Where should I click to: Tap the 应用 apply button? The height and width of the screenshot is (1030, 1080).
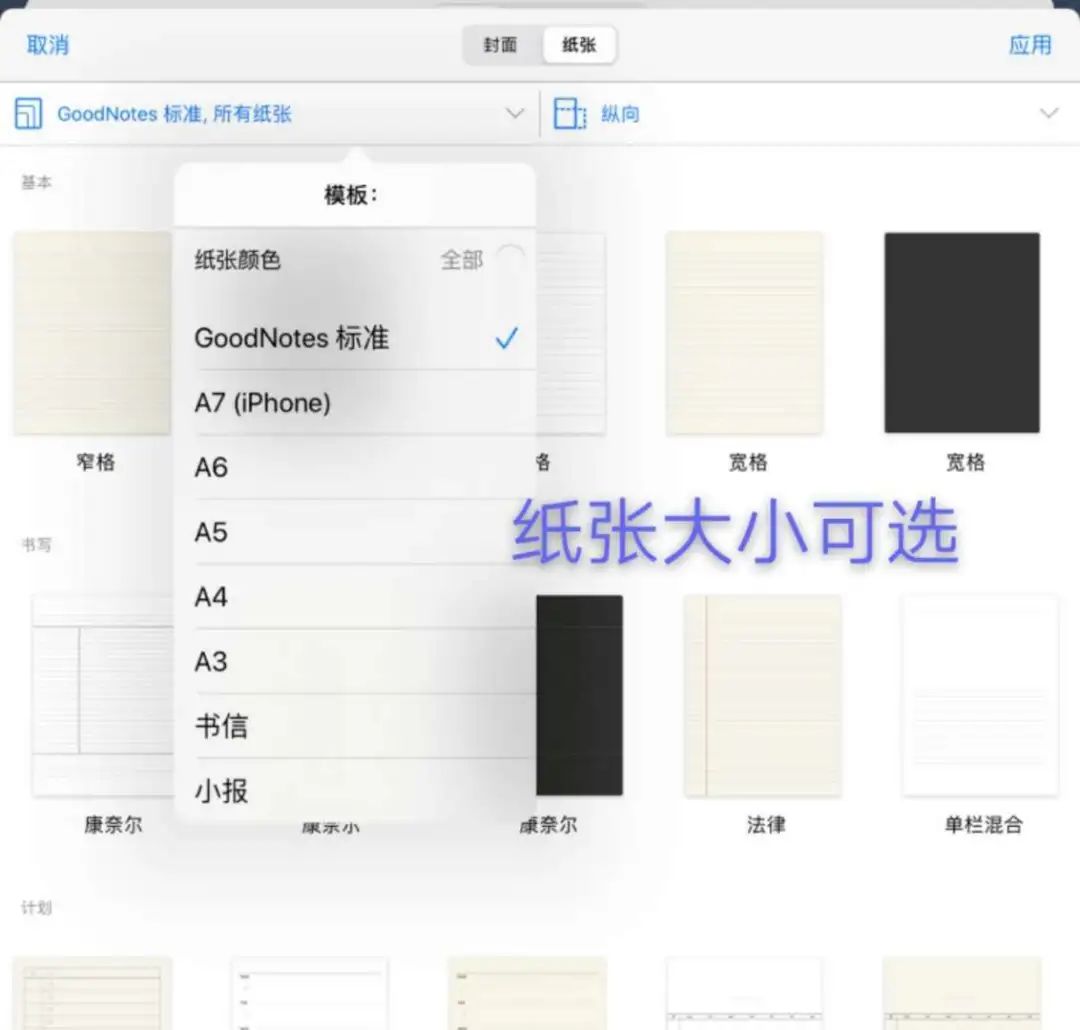[x=1030, y=45]
